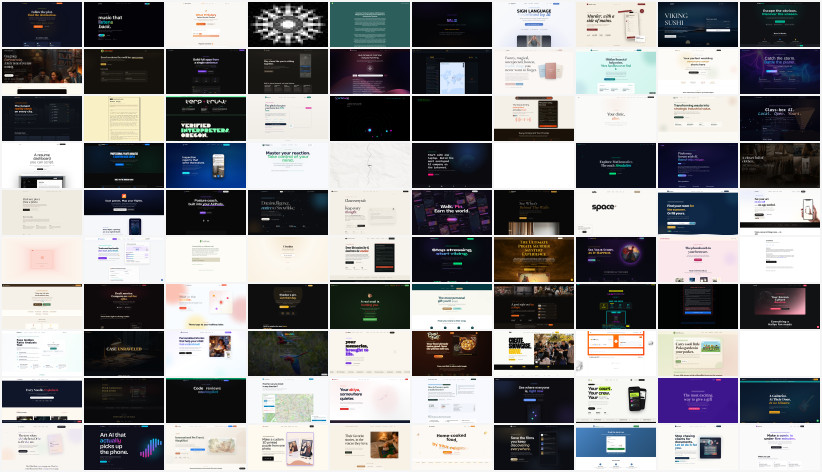Open the 'CREATE SHOWCASE' thumbnail with crowd photo
Viewport: 822px width, 472px height.
(534, 353)
